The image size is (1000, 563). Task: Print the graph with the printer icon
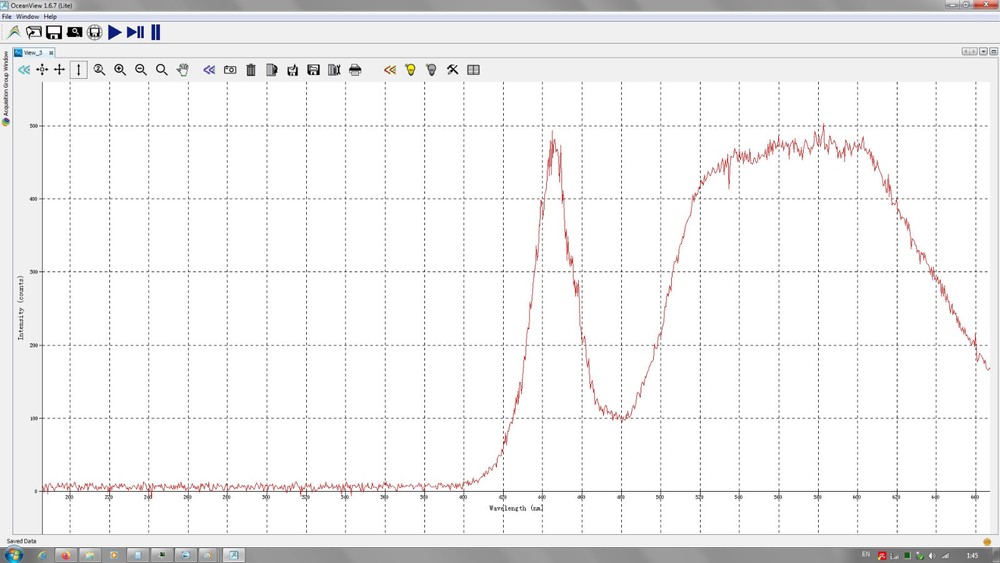tap(355, 69)
